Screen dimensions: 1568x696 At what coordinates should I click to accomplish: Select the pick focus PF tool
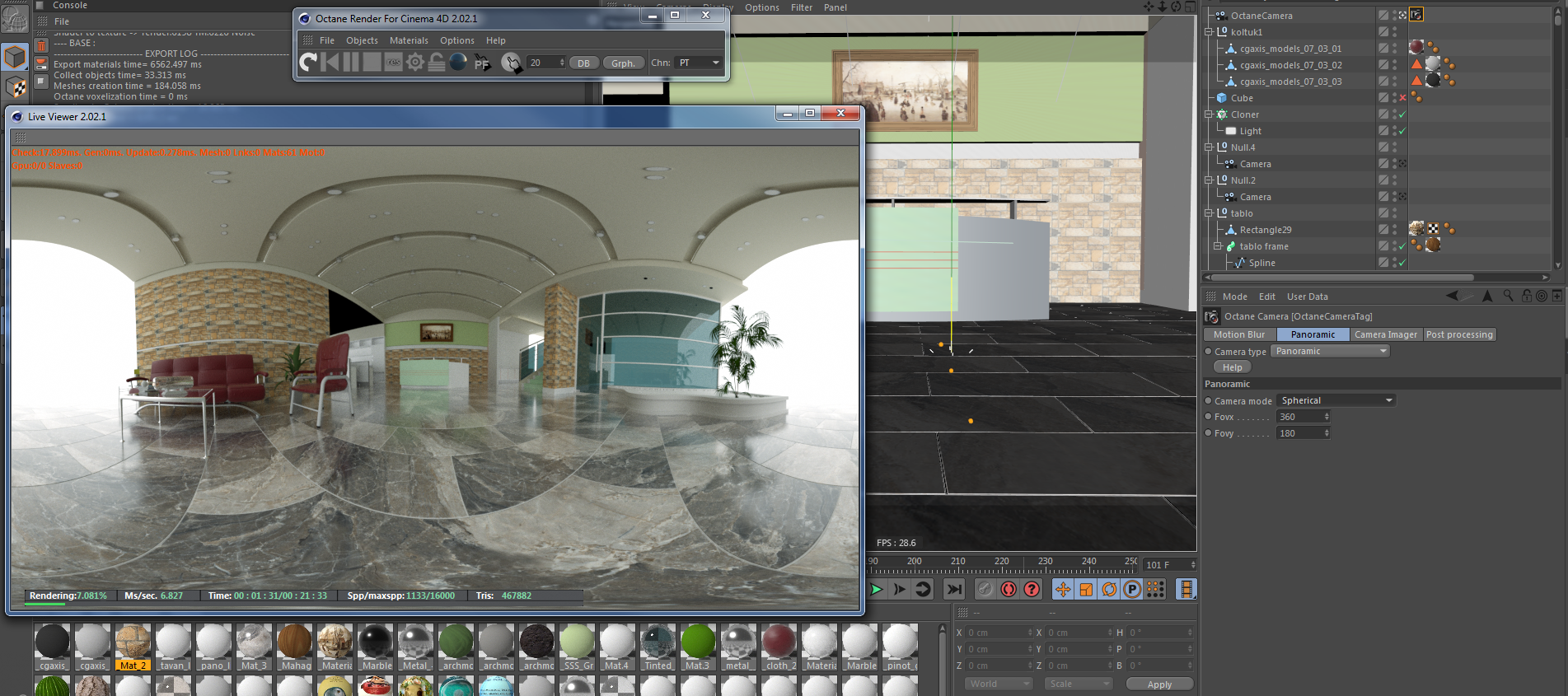pyautogui.click(x=483, y=63)
